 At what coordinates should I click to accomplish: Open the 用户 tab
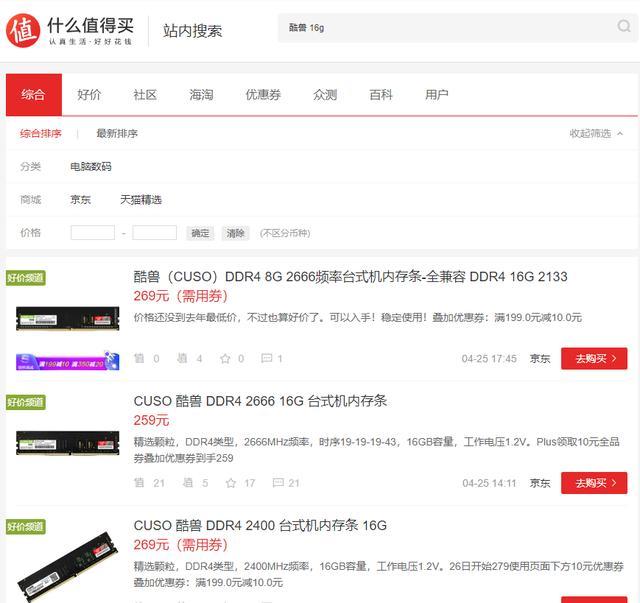pos(436,95)
